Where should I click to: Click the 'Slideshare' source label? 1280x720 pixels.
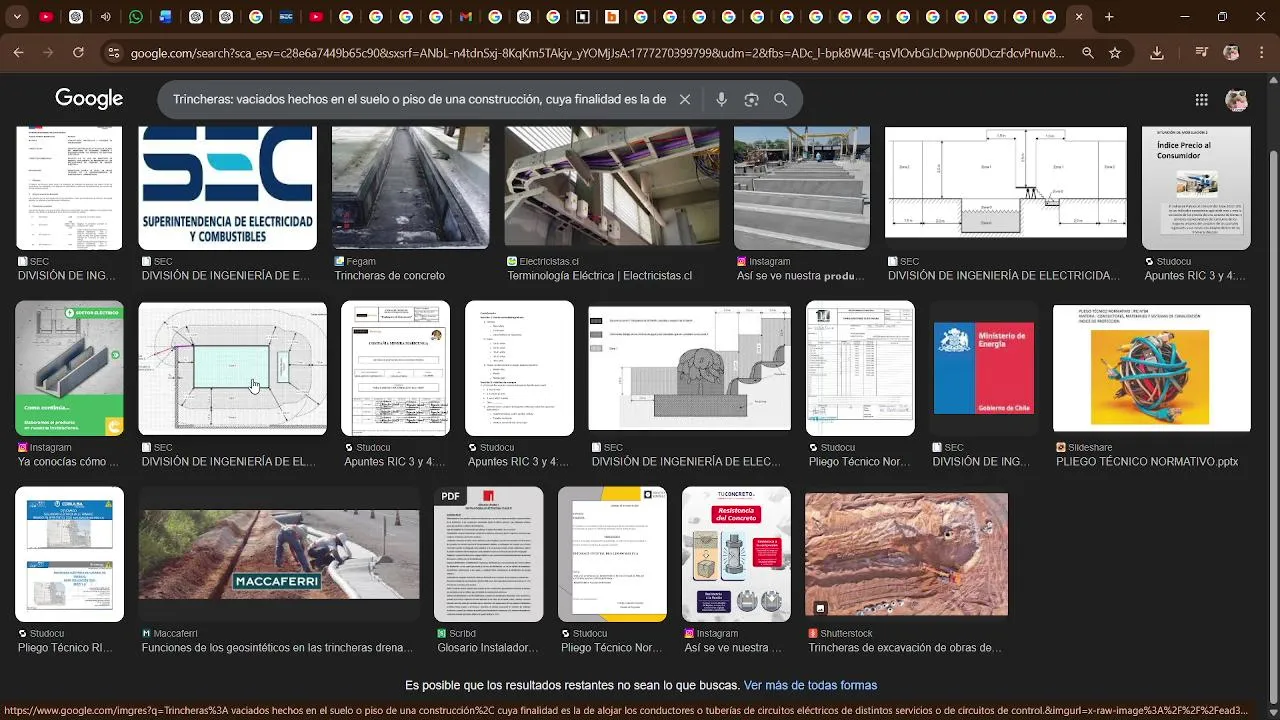(x=1091, y=447)
